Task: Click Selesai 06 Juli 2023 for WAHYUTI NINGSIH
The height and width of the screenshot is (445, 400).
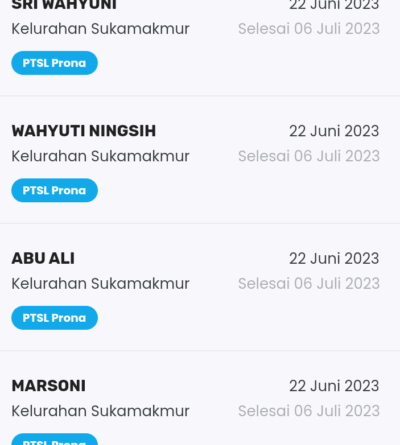Action: pos(309,156)
